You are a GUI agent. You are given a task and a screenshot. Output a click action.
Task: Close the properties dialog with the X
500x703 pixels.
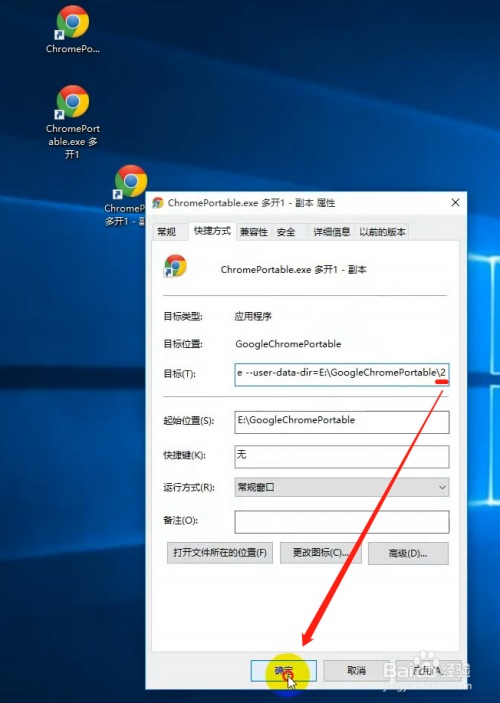(455, 203)
